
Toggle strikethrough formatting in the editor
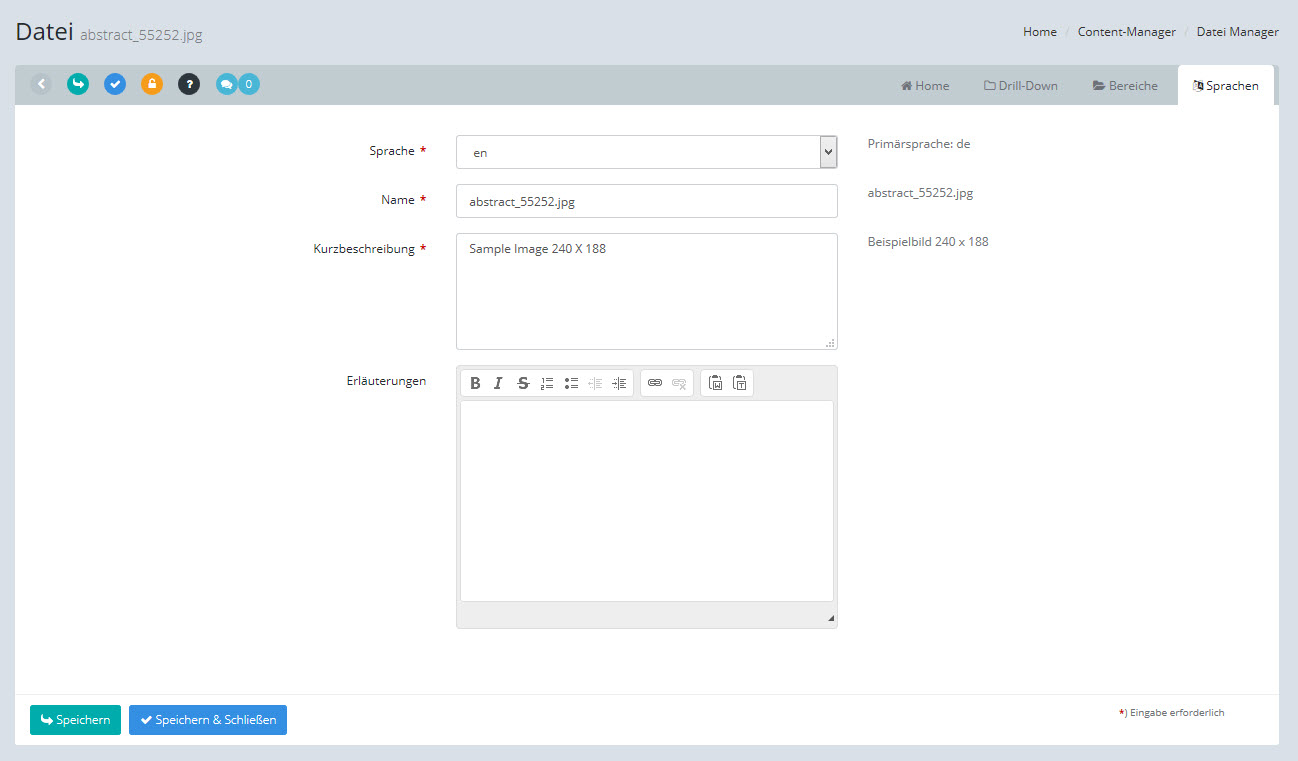point(522,383)
